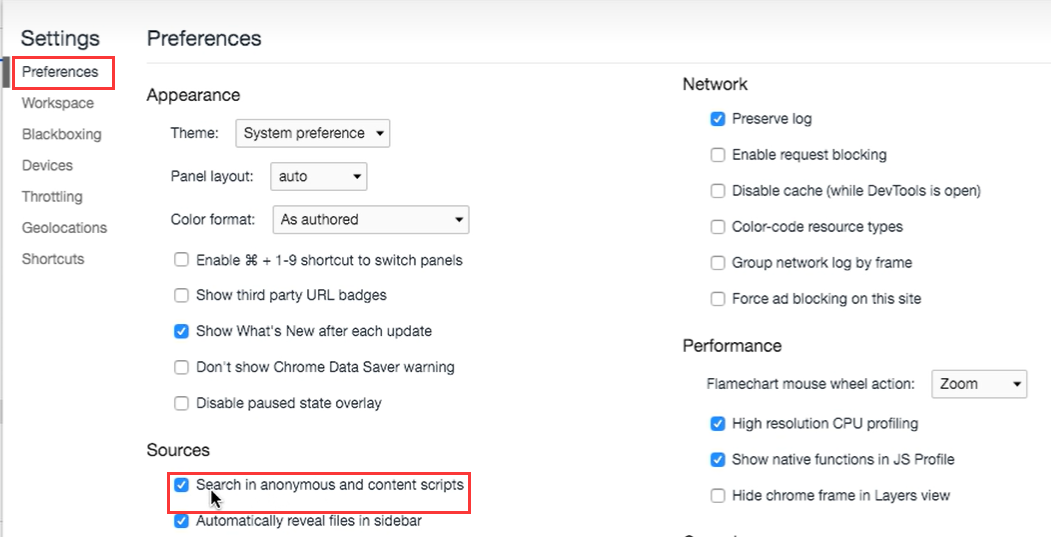
Task: Tick Disable cache while DevTools is open
Action: pos(718,191)
